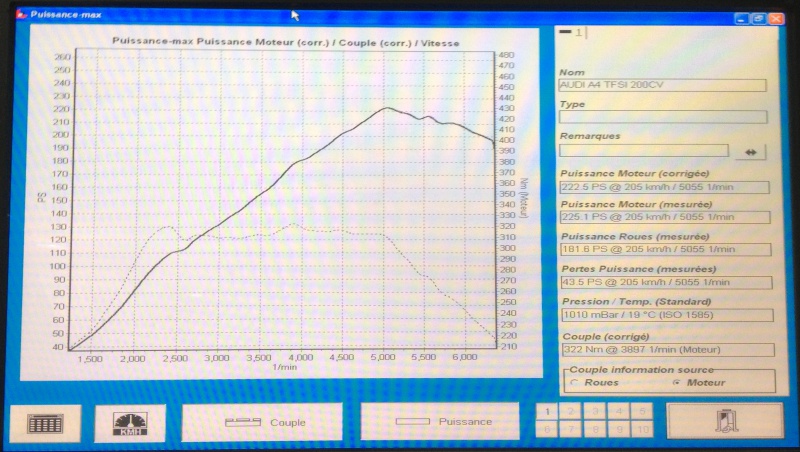Select measurement slot 1

[x=546, y=411]
